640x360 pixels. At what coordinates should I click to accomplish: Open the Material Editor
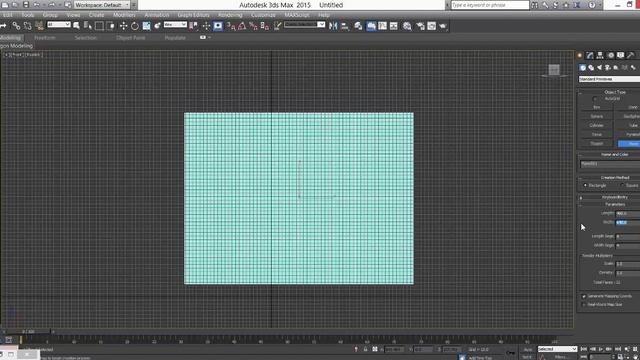(x=407, y=26)
